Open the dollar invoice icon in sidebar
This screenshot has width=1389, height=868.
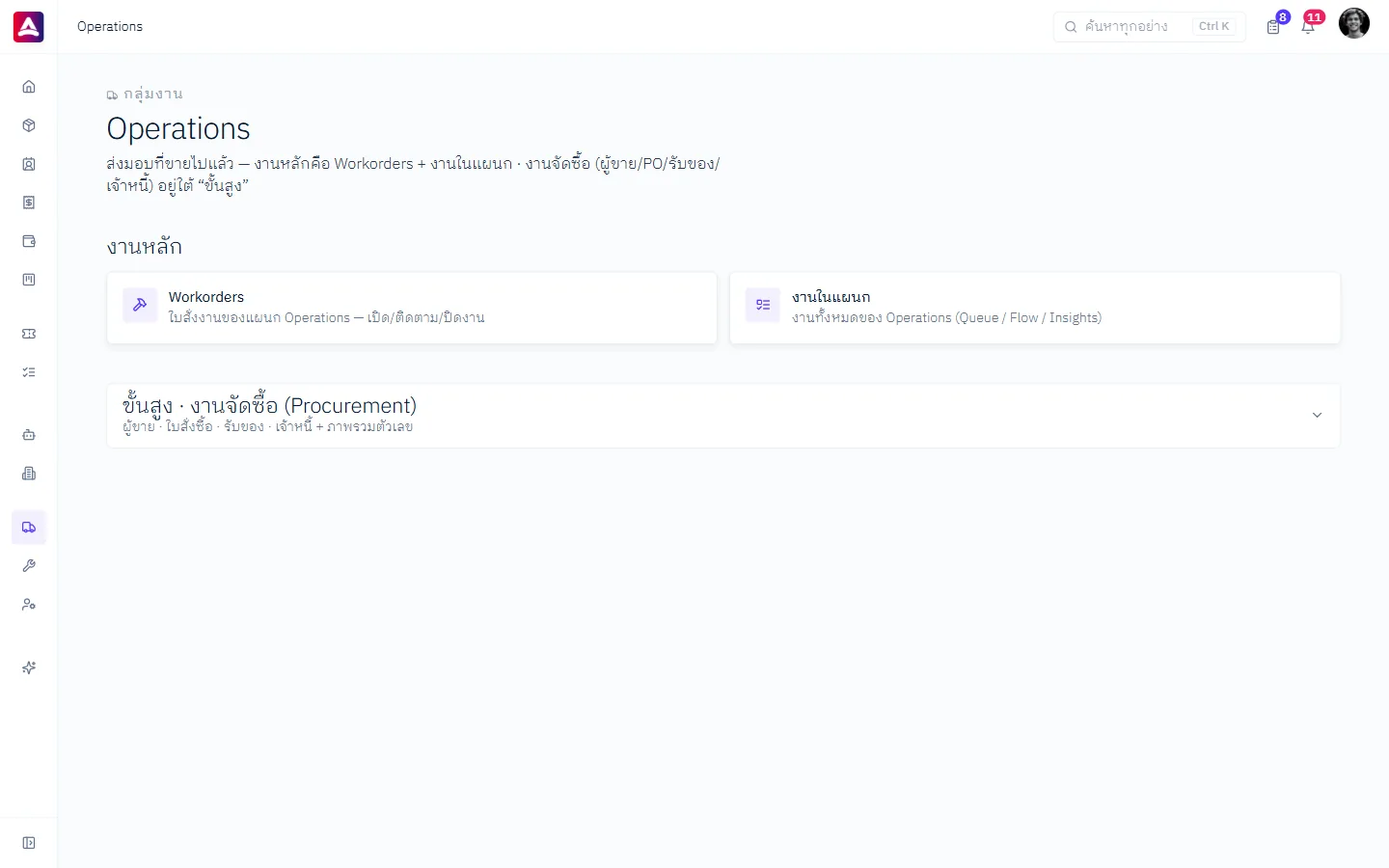click(x=29, y=203)
